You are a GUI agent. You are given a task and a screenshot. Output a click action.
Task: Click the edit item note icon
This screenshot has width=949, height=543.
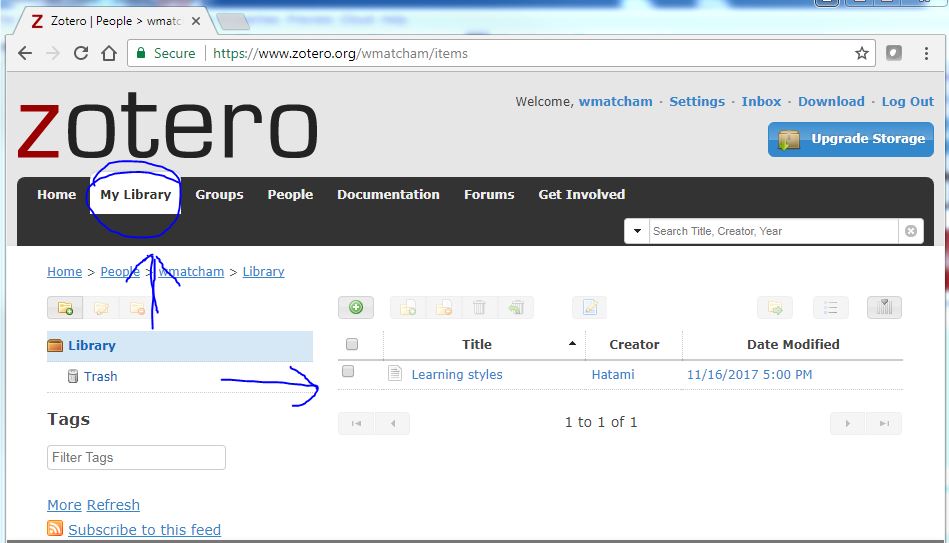click(x=589, y=308)
